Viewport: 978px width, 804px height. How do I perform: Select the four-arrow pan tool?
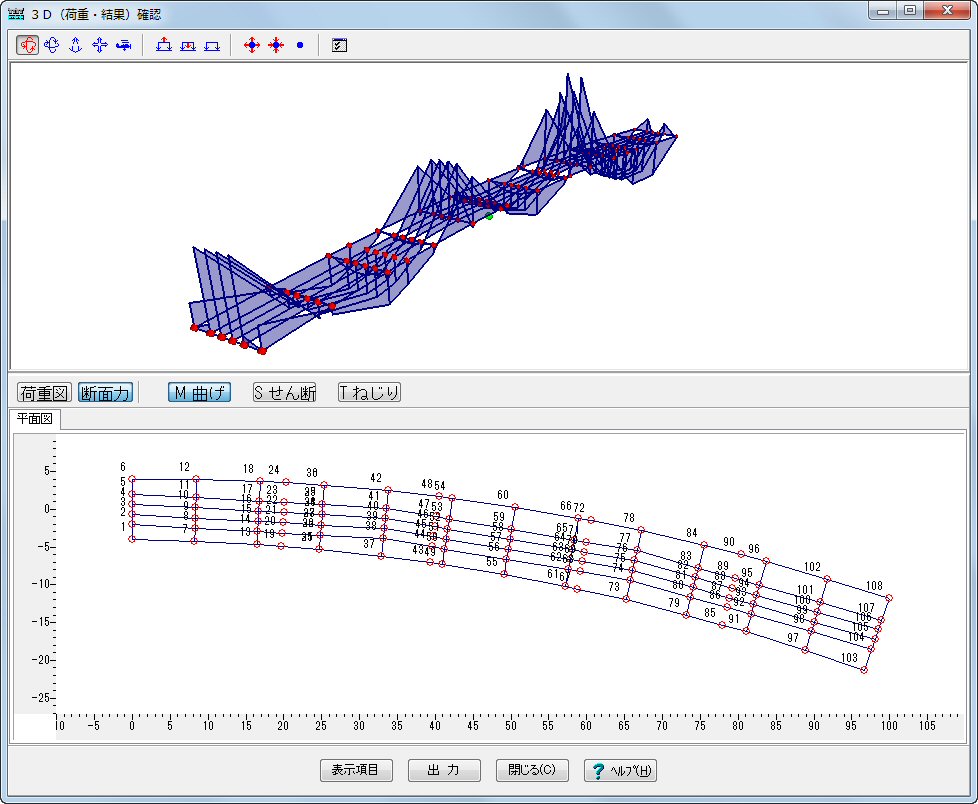(x=99, y=45)
